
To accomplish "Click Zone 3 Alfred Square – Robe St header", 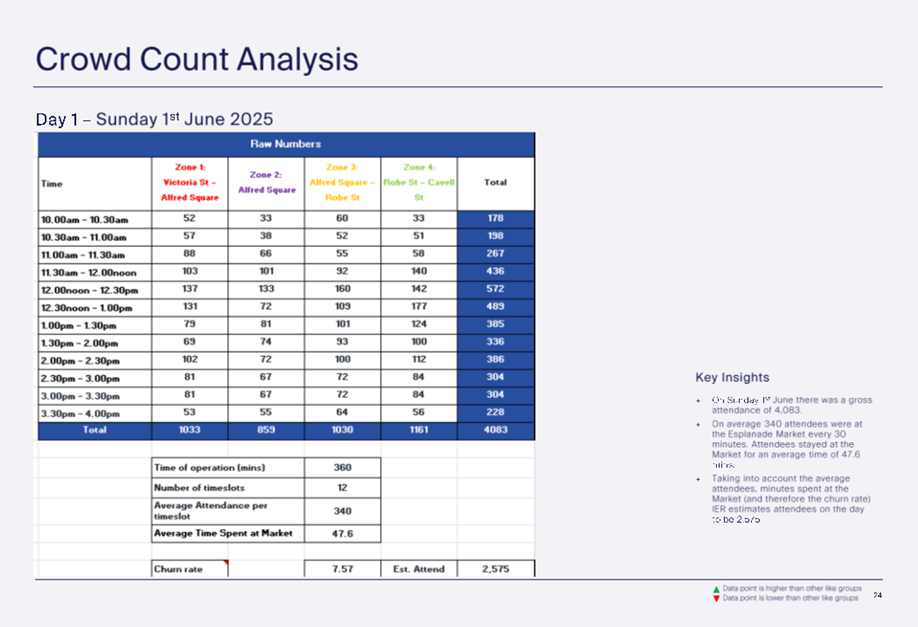I will point(341,183).
